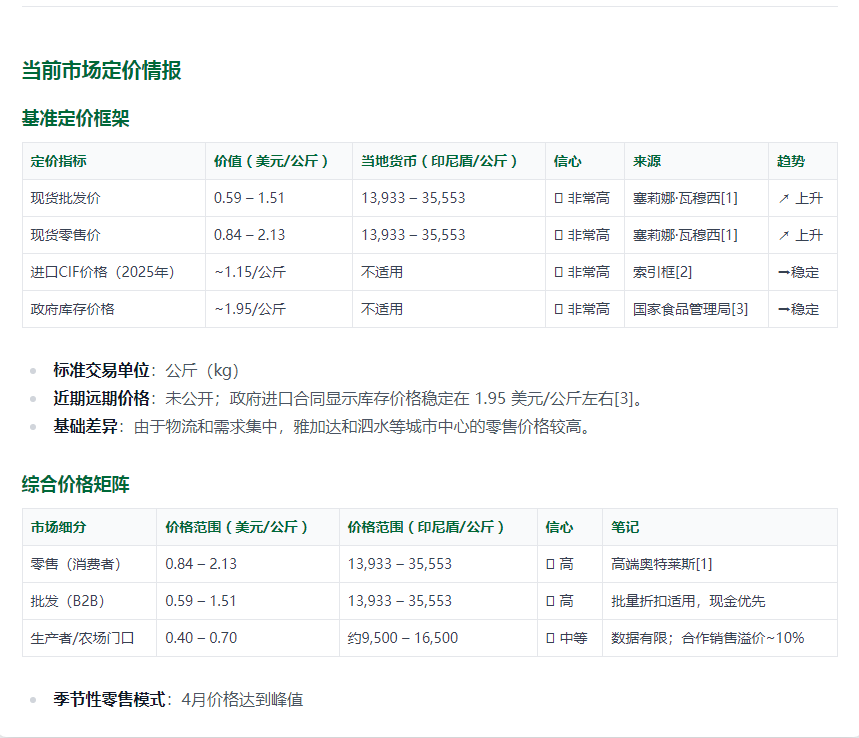The height and width of the screenshot is (738, 859).
Task: Click 高 confidence in 批发（B2B）row
Action: (560, 601)
